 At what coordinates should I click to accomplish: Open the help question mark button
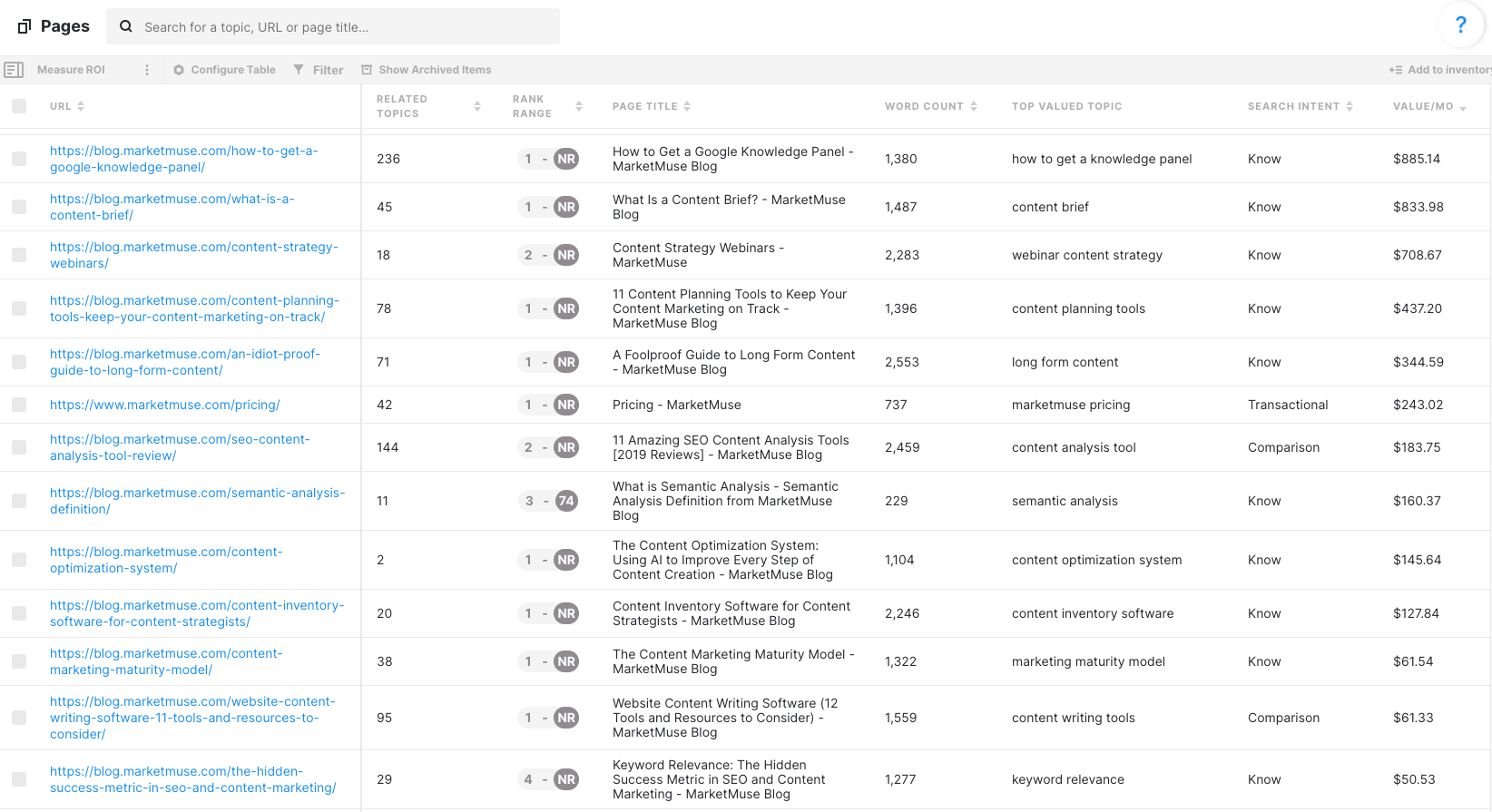tap(1460, 24)
